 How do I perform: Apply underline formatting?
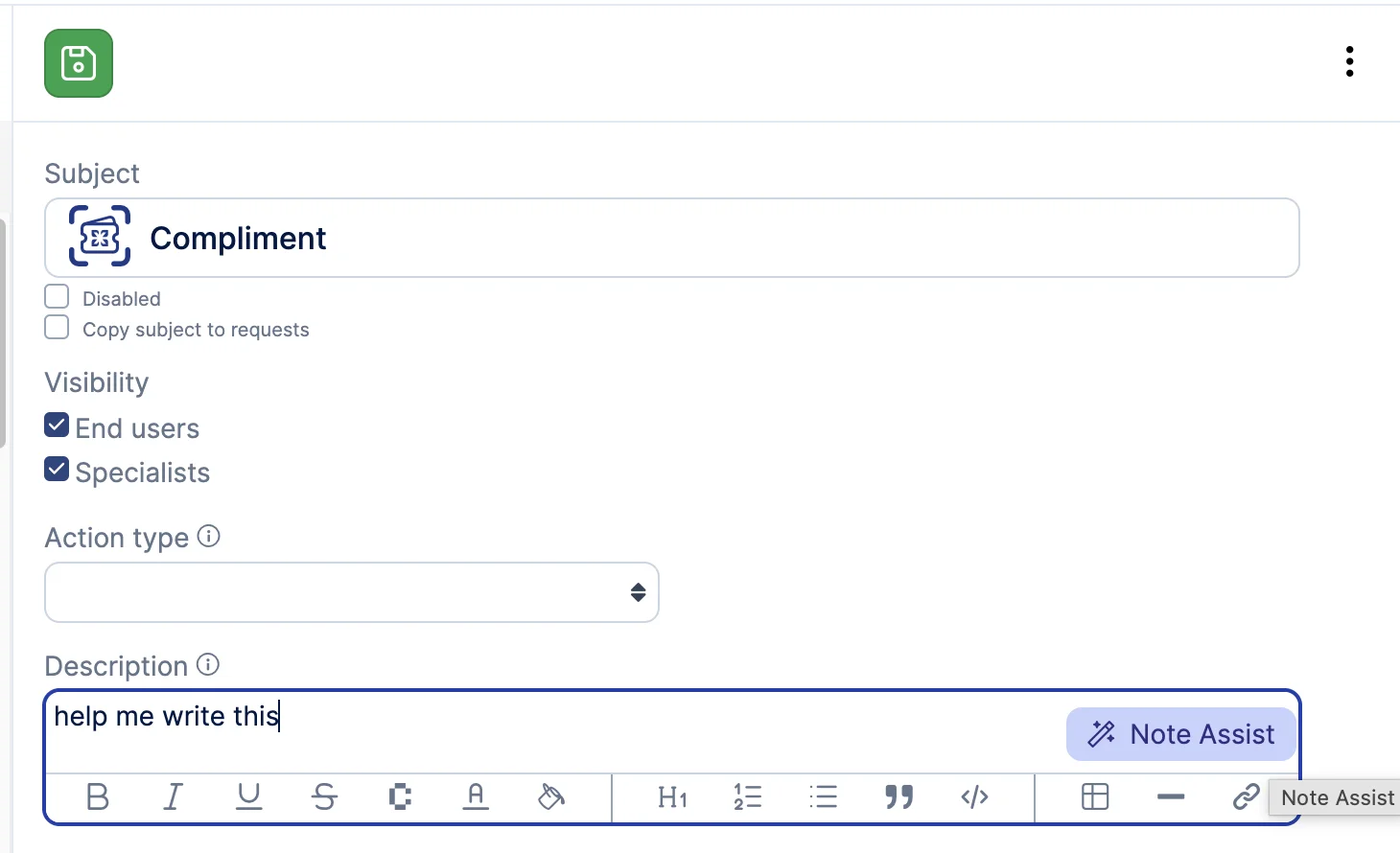[248, 796]
